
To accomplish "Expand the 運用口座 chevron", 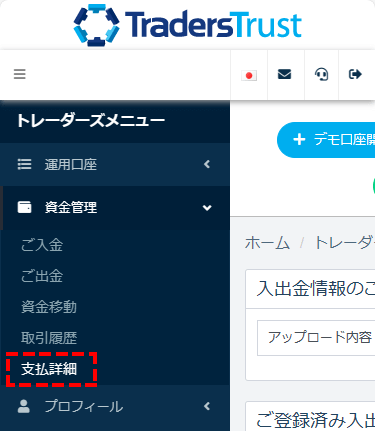I will tap(207, 164).
